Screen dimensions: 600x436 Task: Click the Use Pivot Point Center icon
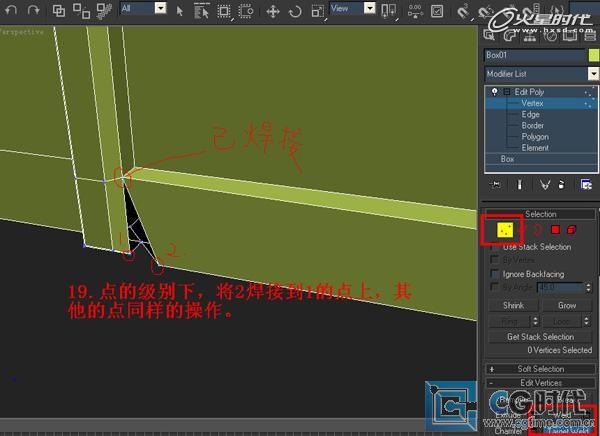[389, 11]
